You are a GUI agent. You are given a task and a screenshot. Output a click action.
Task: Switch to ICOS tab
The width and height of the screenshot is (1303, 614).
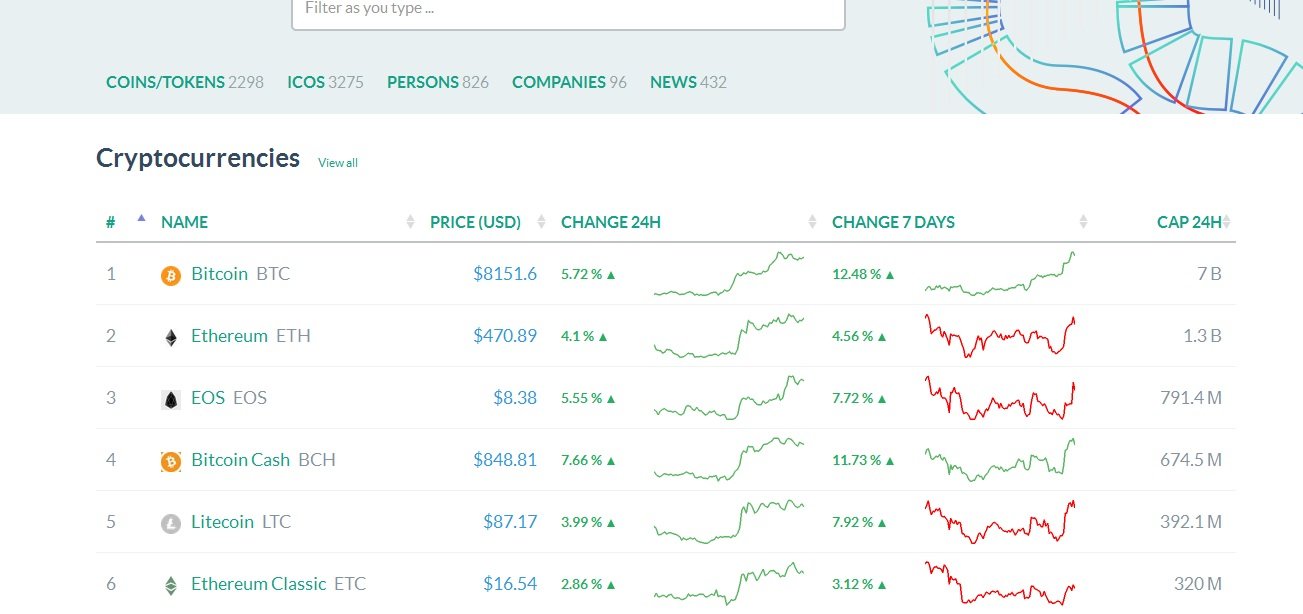point(325,82)
